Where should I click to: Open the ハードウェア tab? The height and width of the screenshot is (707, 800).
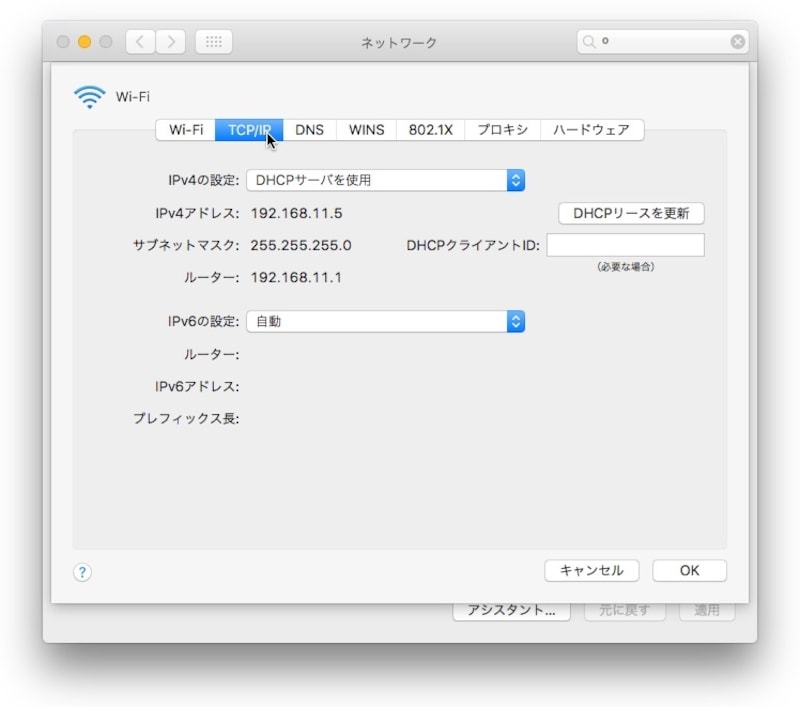(x=591, y=130)
